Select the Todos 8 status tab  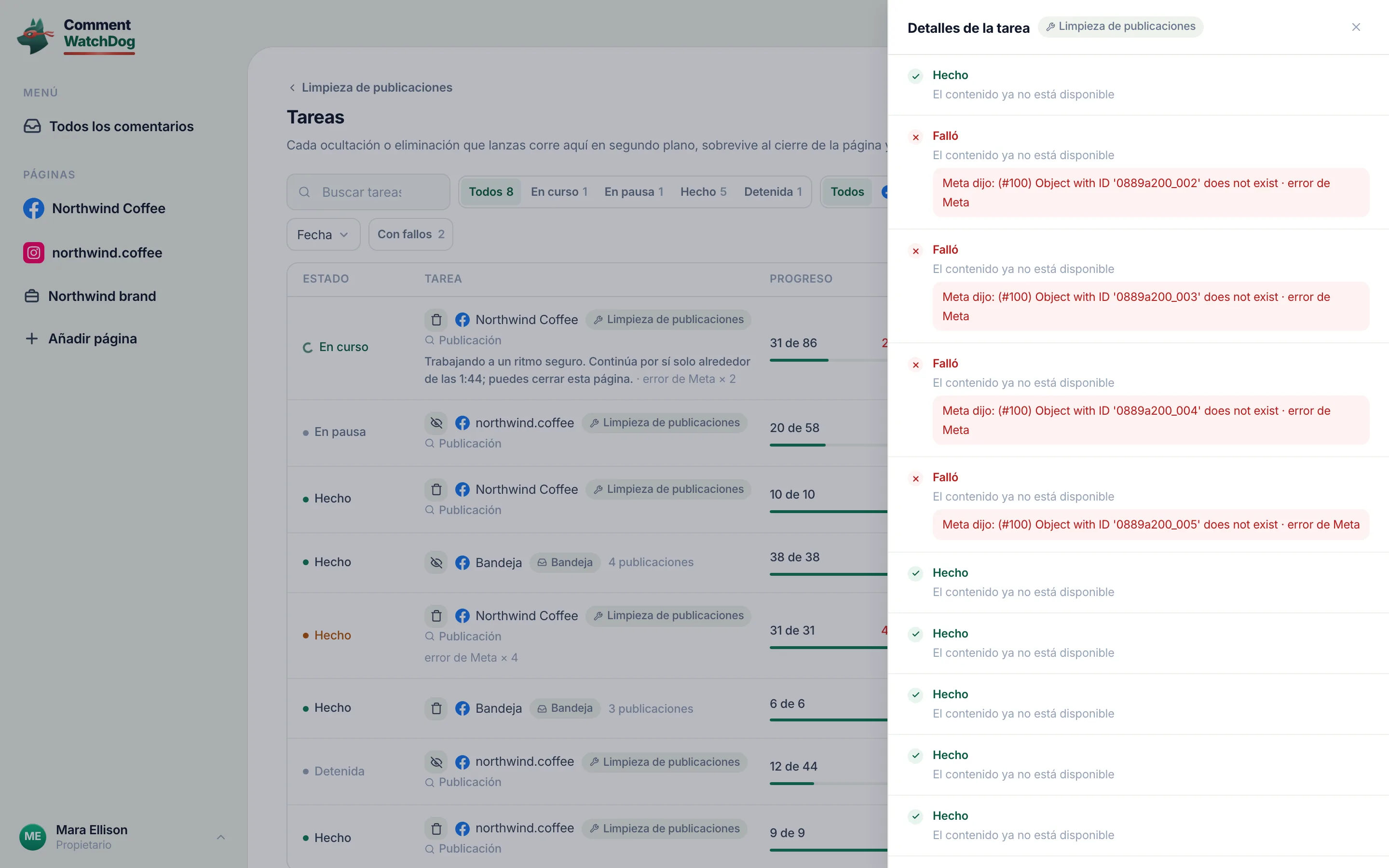tap(491, 192)
